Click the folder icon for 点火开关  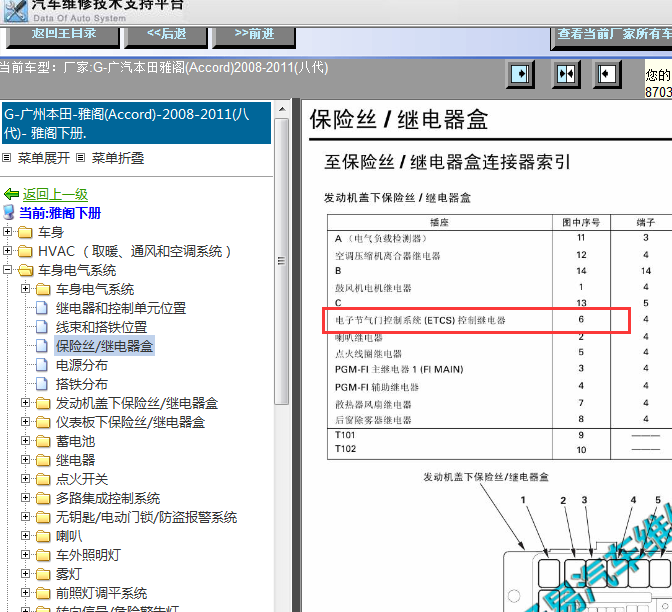click(x=43, y=479)
